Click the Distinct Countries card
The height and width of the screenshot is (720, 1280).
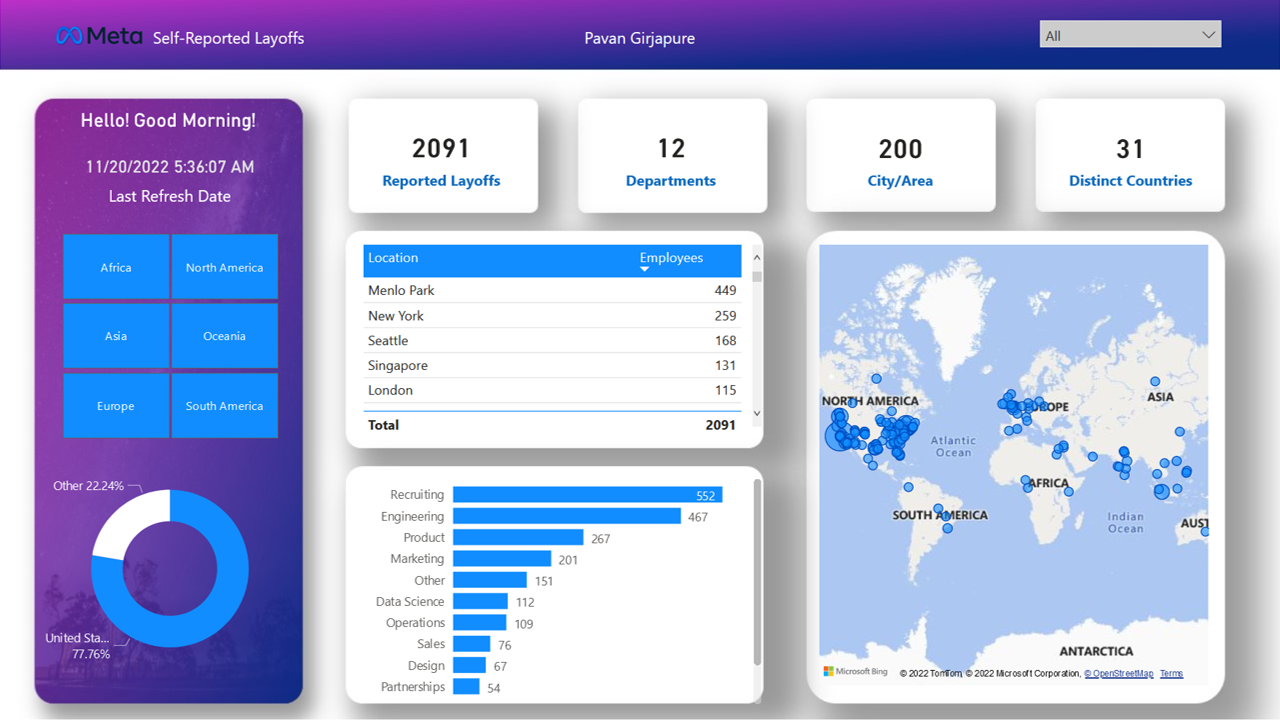(x=1130, y=155)
